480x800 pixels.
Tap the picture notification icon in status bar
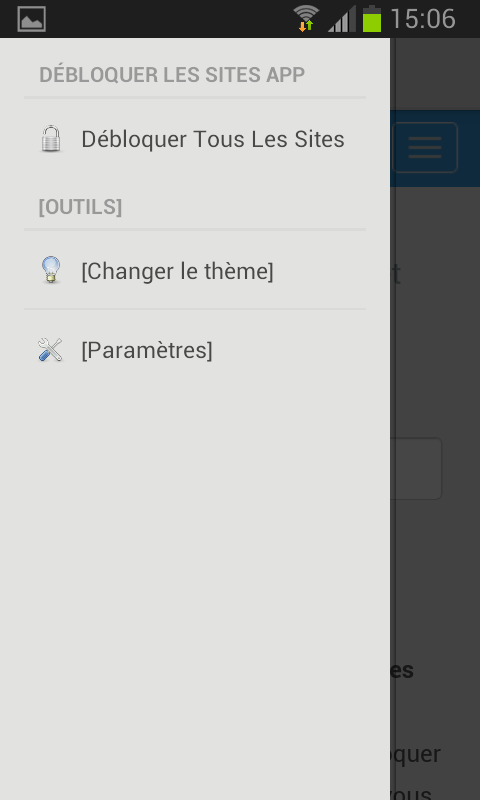click(x=32, y=19)
